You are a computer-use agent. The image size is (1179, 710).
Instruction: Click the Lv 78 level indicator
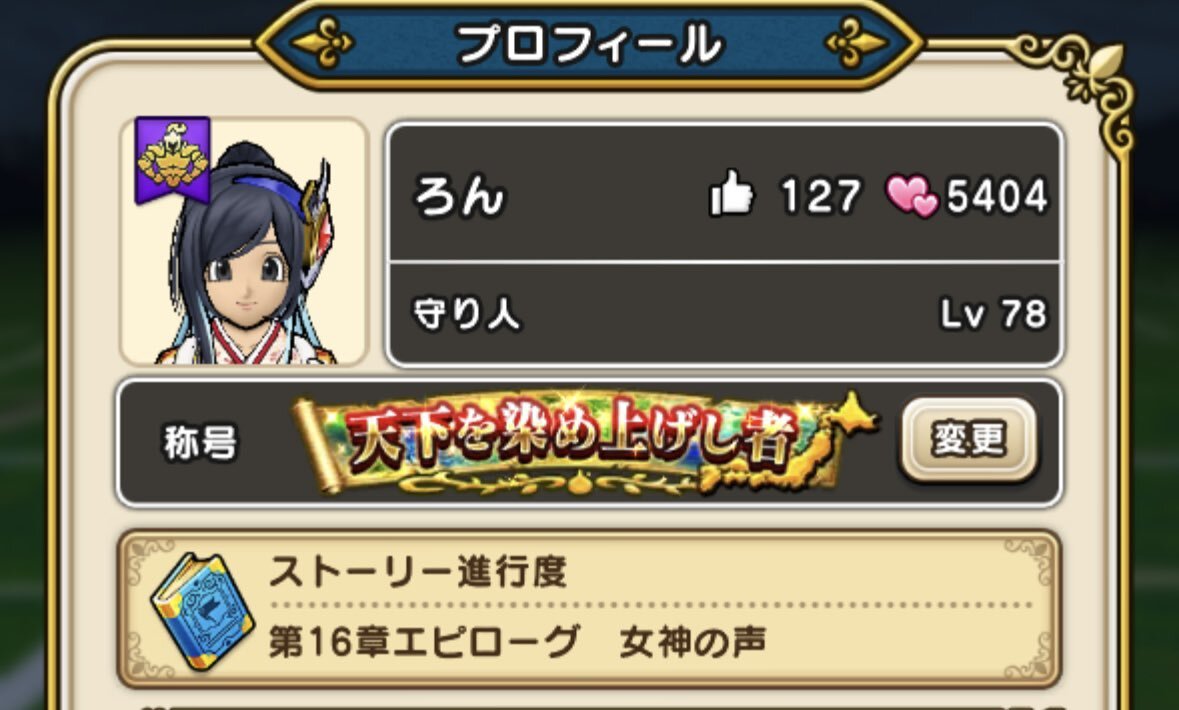click(x=993, y=314)
